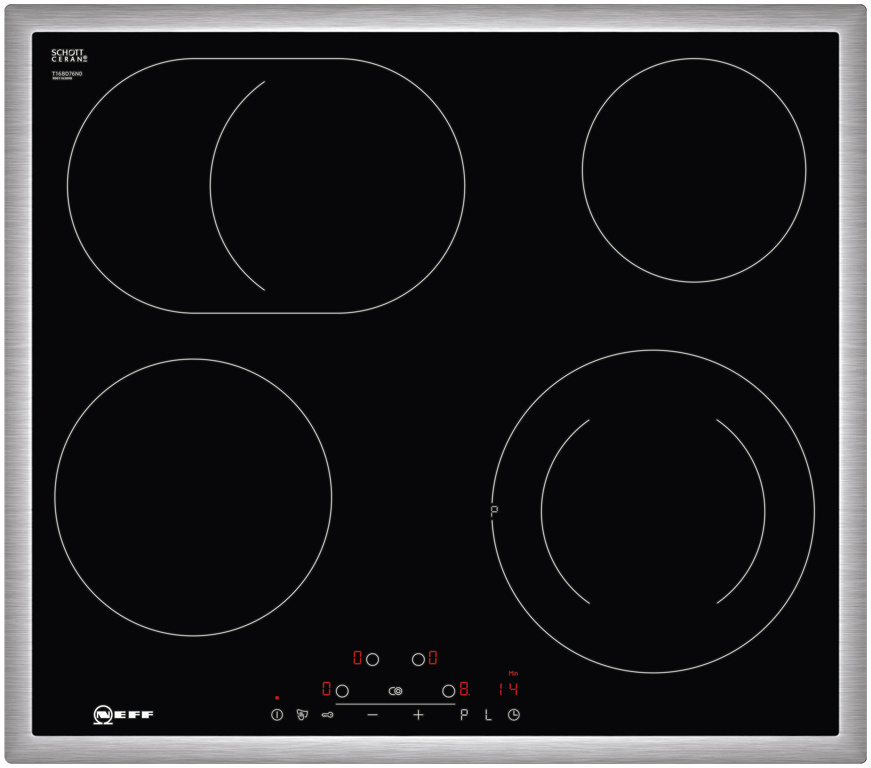Select the front-left zone circle selector
The image size is (871, 768).
coord(342,691)
